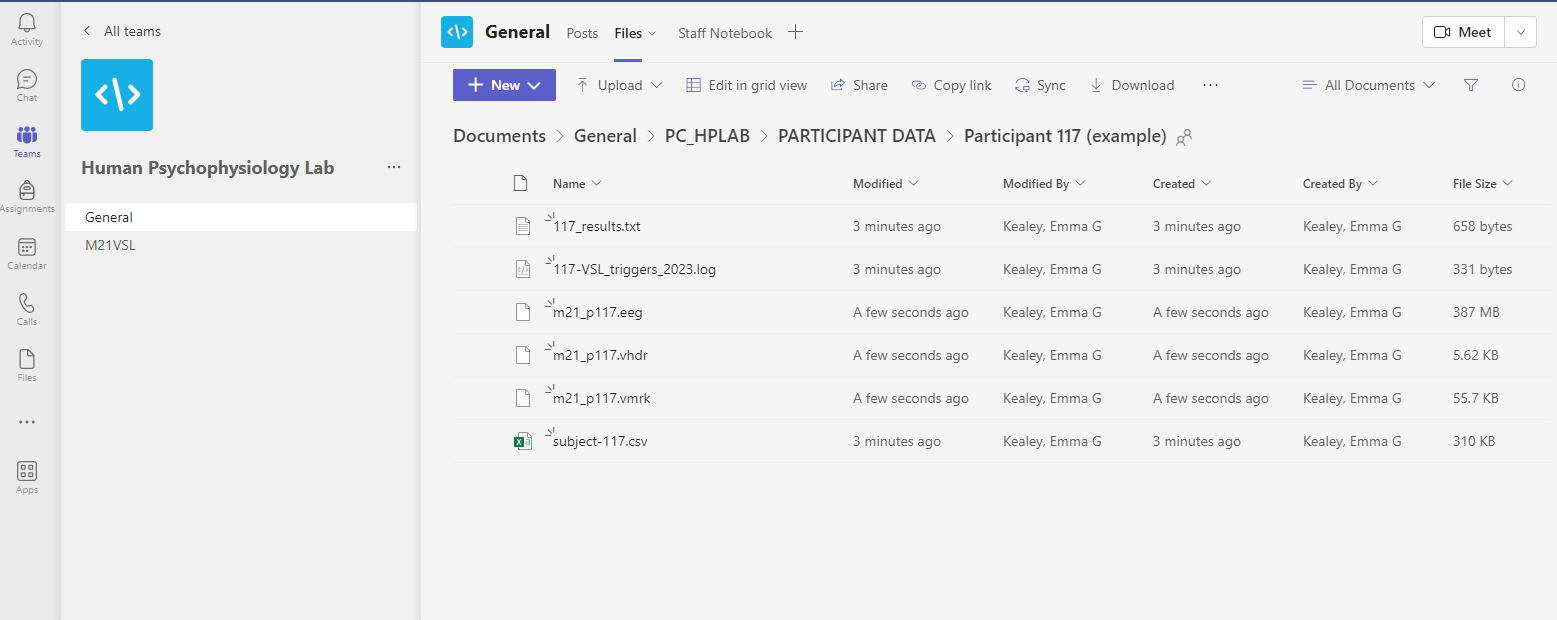The height and width of the screenshot is (620, 1557).
Task: Open team options ellipsis beside lab name
Action: [394, 168]
